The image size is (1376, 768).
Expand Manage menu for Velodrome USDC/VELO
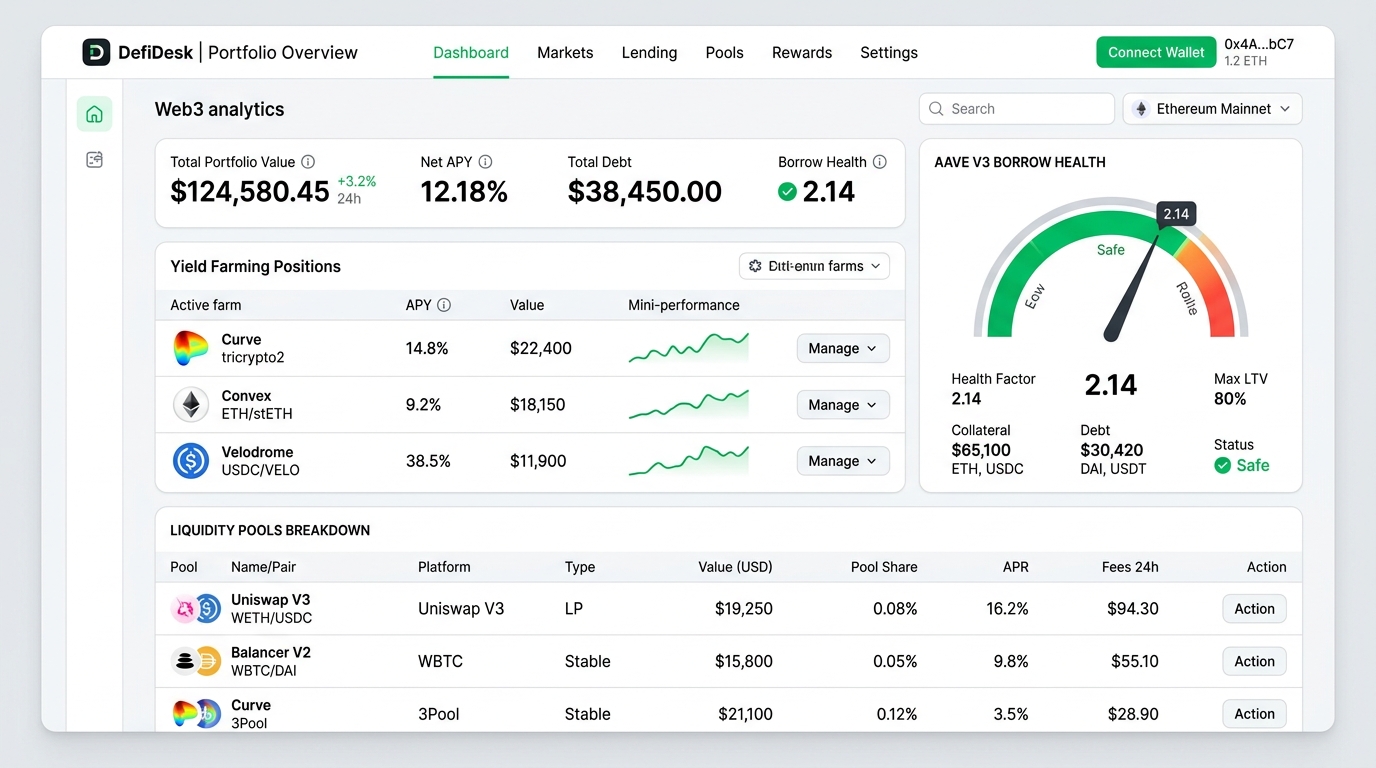(843, 461)
